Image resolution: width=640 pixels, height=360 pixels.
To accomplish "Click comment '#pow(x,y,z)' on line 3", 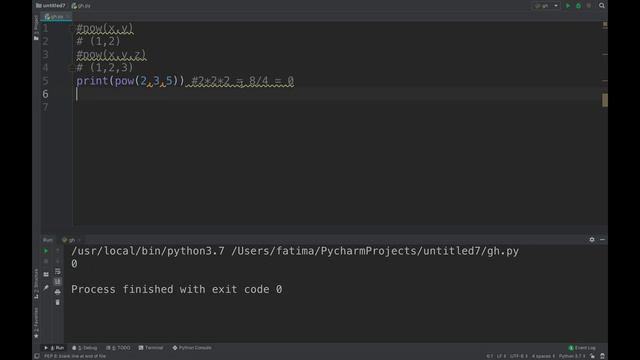I will (x=111, y=54).
